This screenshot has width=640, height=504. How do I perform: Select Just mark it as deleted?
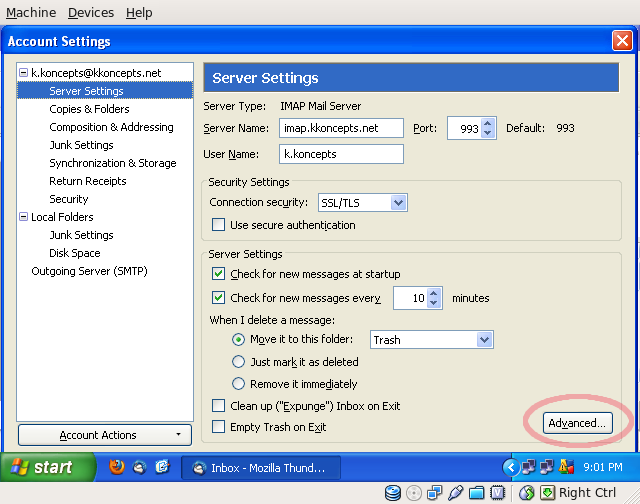pyautogui.click(x=238, y=362)
